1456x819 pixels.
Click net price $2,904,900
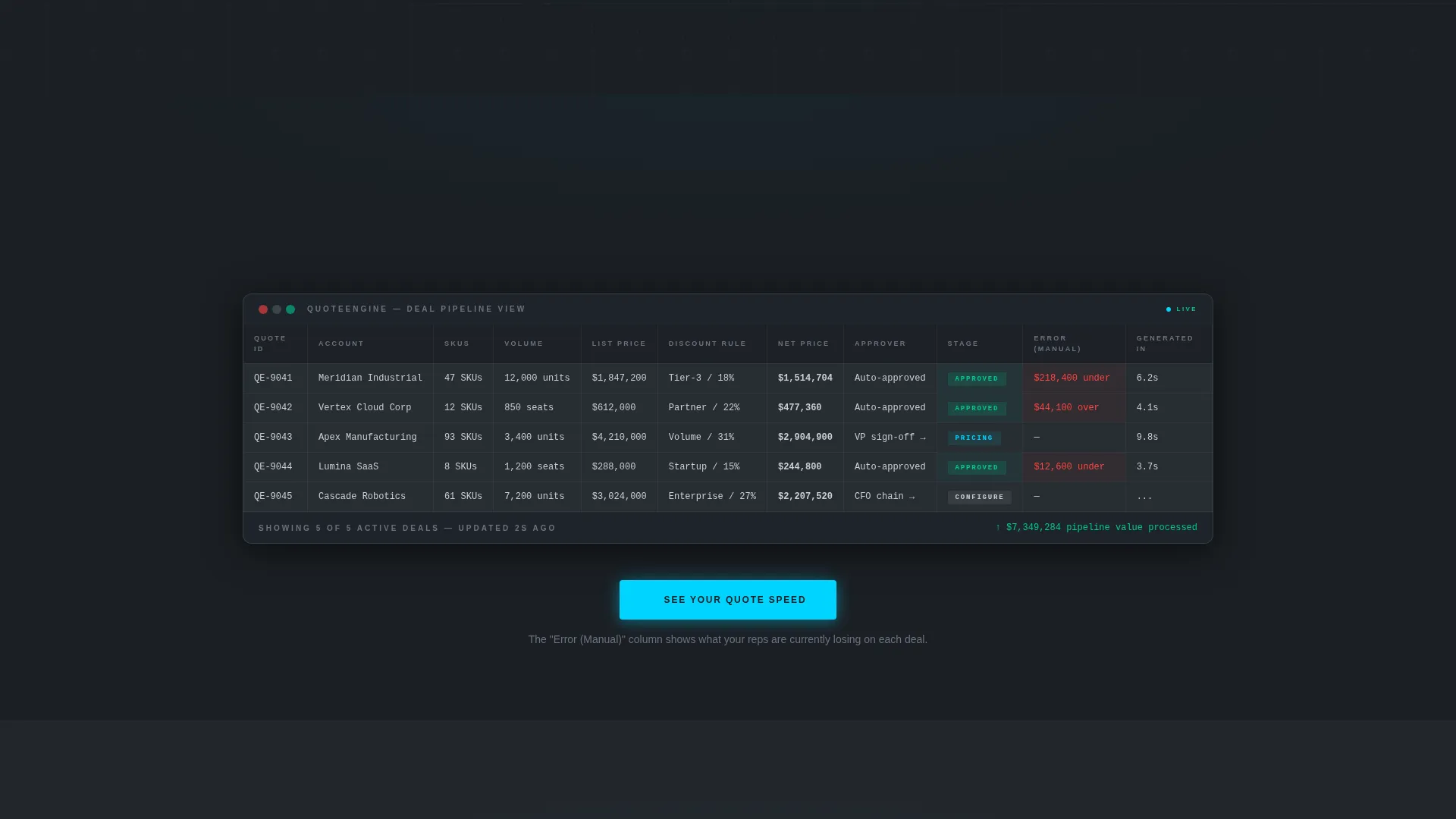coord(805,438)
